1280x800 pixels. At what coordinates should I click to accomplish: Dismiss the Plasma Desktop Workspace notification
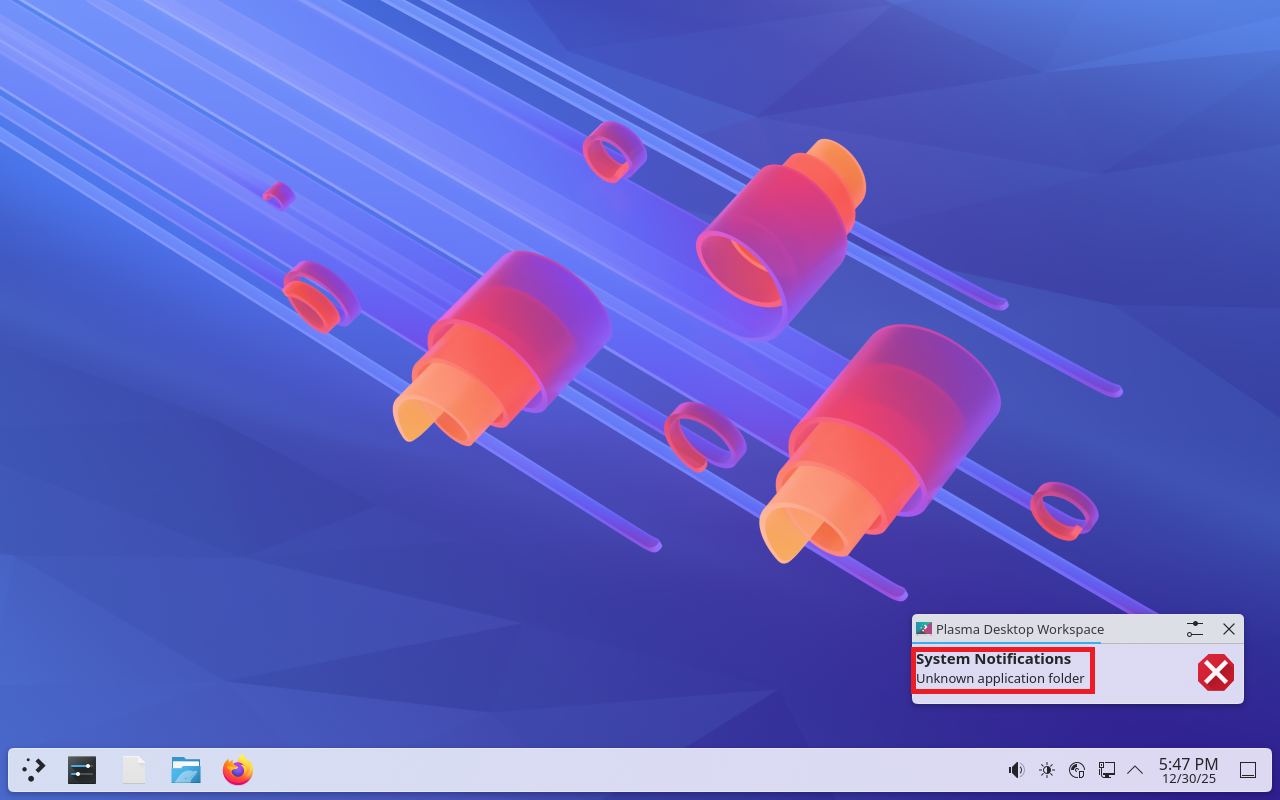tap(1229, 629)
